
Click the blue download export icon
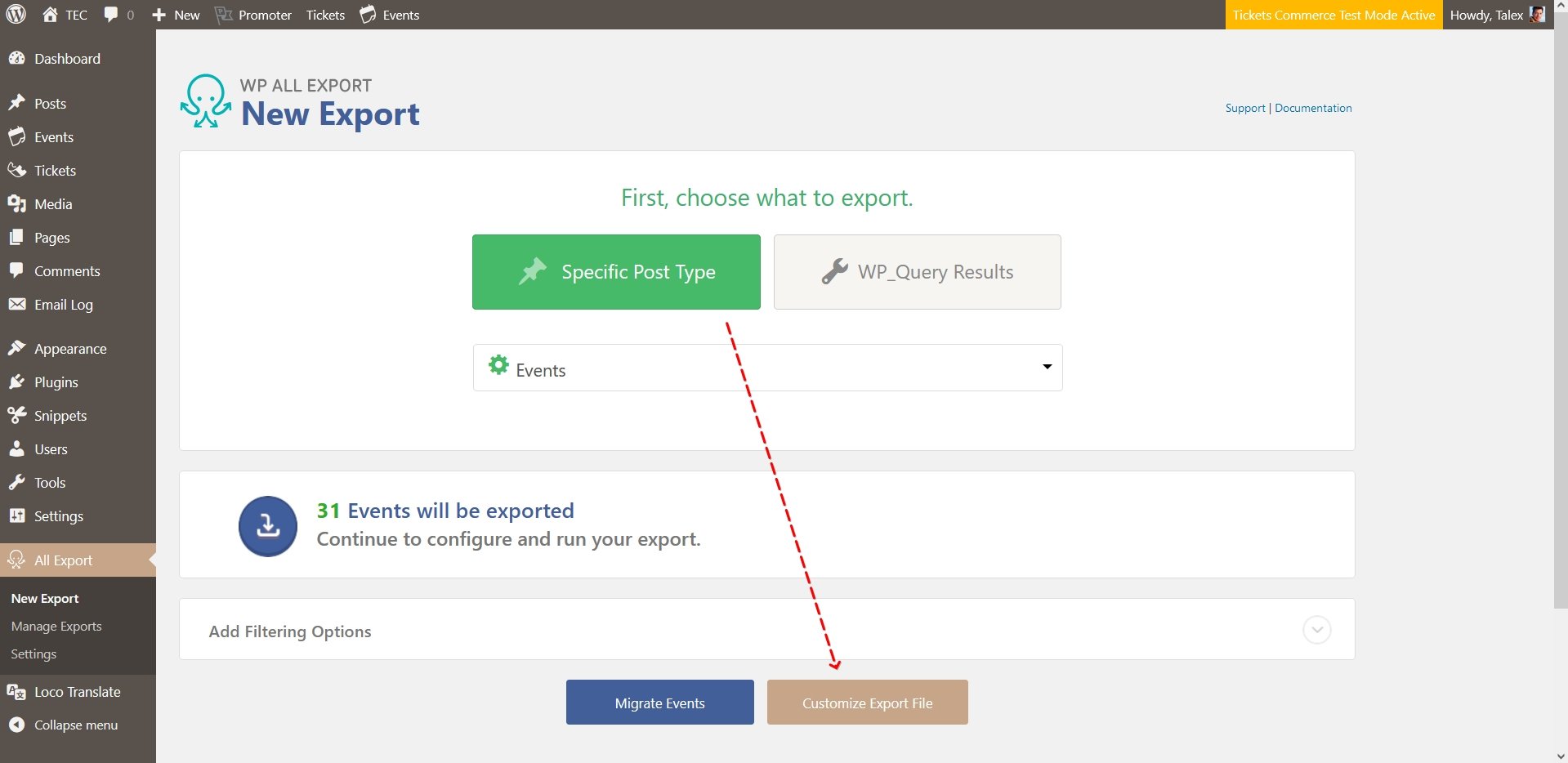coord(268,526)
